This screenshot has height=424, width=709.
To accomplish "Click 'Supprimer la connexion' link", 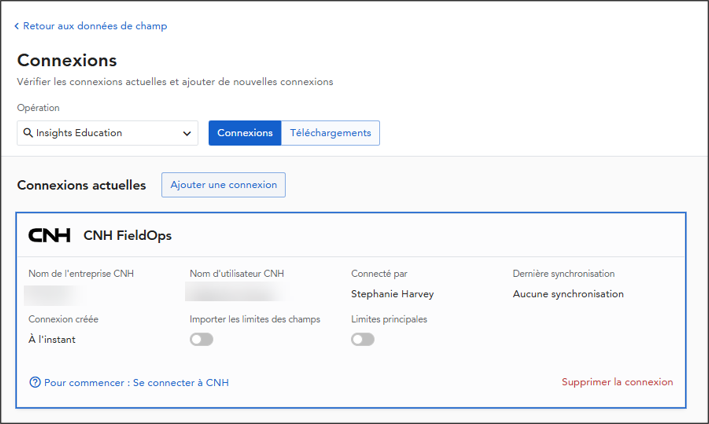I will (x=617, y=382).
